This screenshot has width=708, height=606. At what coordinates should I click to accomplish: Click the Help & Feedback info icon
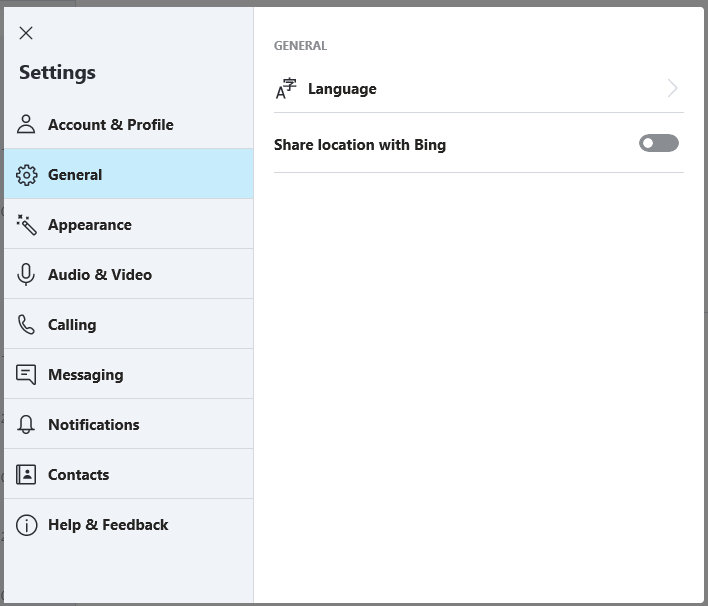click(27, 525)
